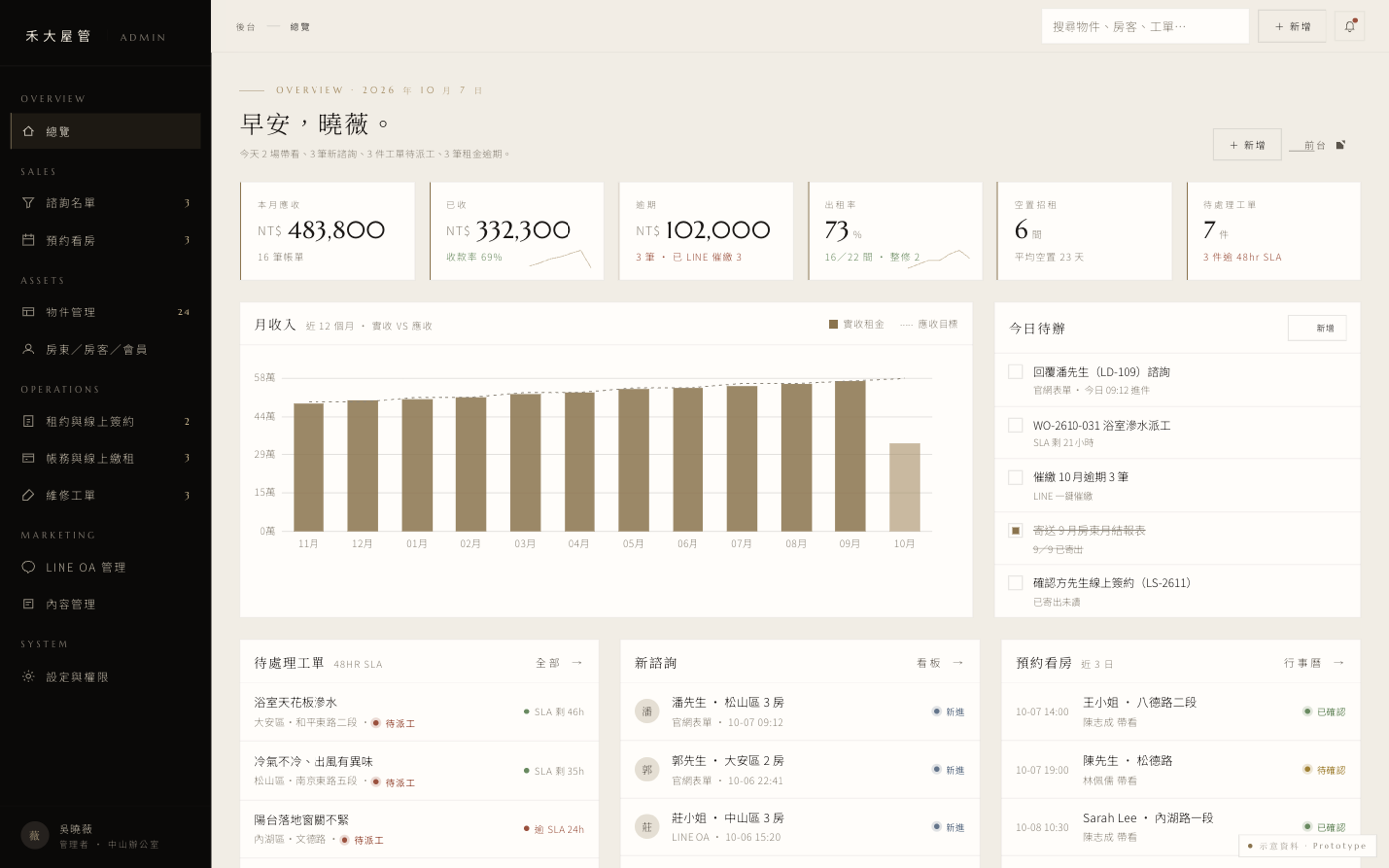1389x868 pixels.
Task: Click the arrow next to 全部 in 待處理工單
Action: tap(577, 662)
